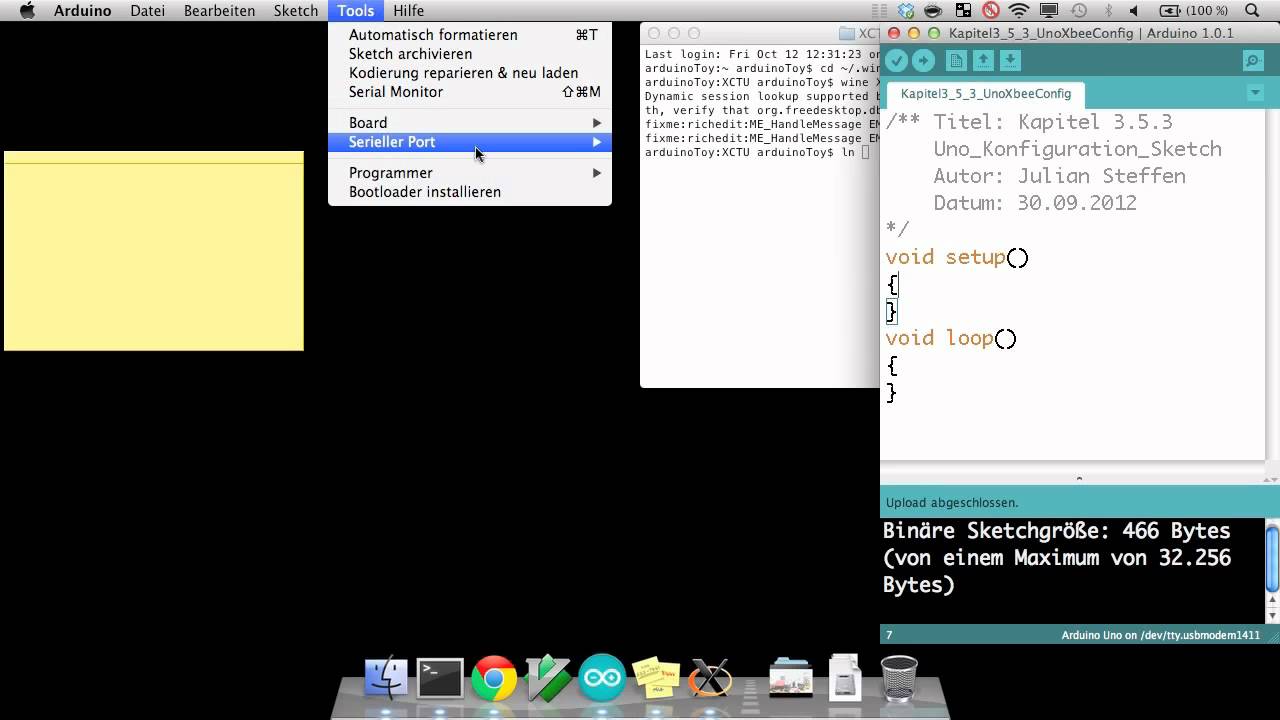Choose Bootloader installieren menu entry
Viewport: 1280px width, 720px height.
[470, 191]
